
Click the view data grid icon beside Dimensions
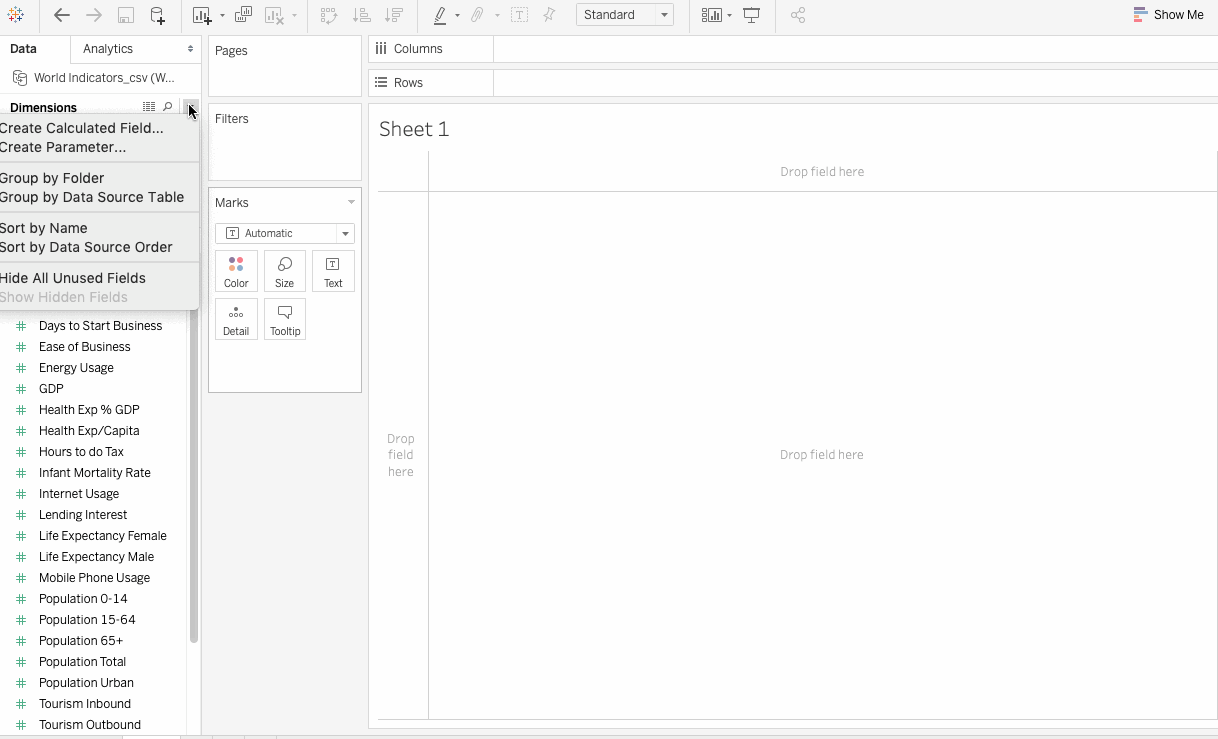(x=149, y=107)
